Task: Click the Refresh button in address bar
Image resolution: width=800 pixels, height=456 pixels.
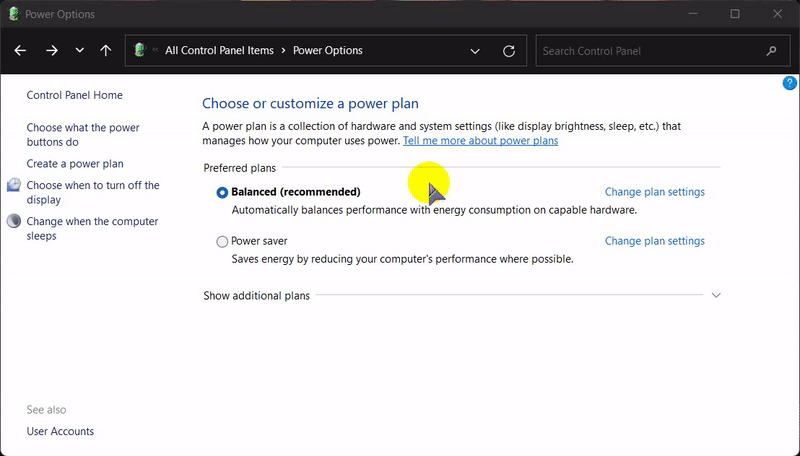Action: point(509,51)
